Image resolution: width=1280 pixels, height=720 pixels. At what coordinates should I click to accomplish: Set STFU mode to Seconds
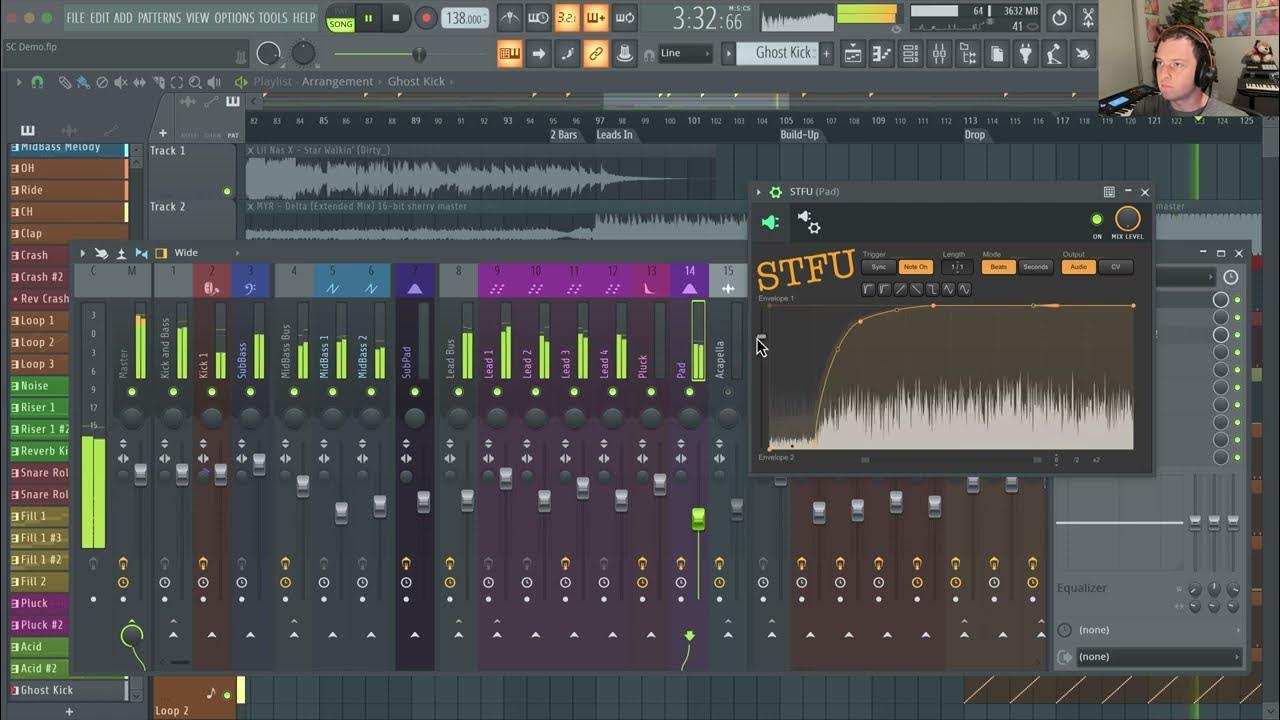pyautogui.click(x=1036, y=267)
